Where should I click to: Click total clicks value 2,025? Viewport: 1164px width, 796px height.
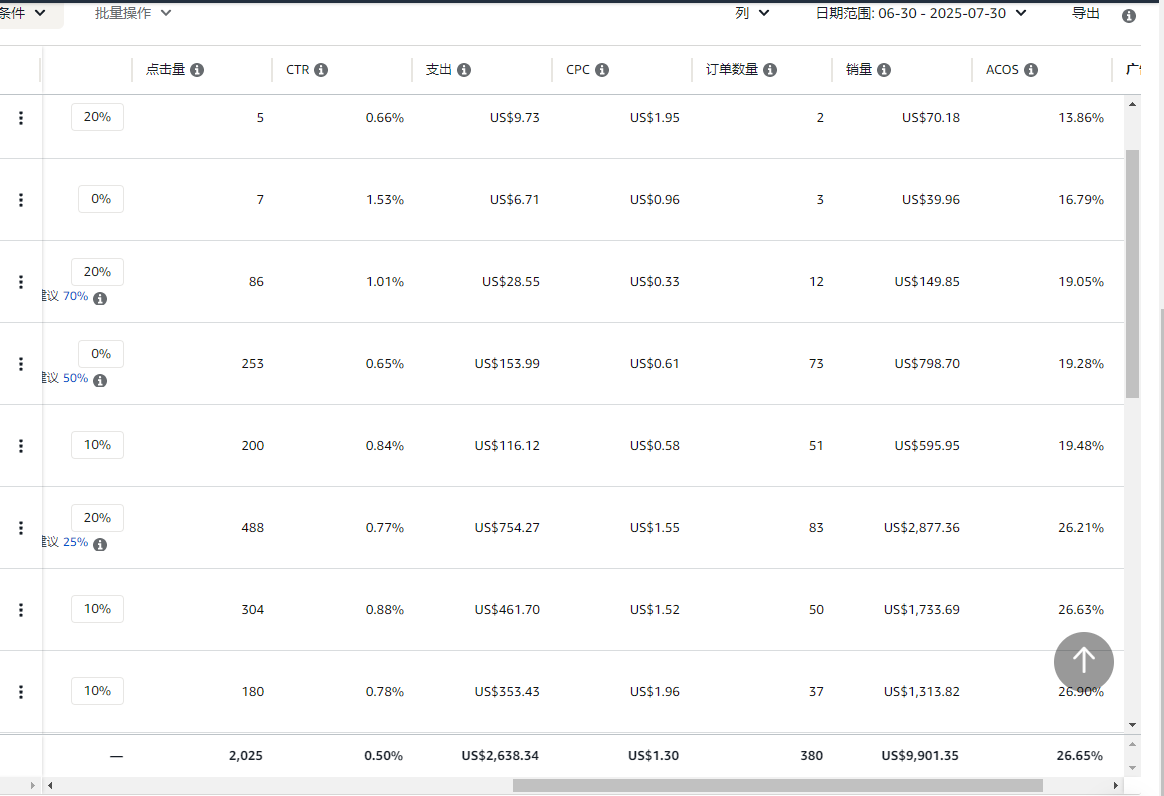[x=246, y=756]
